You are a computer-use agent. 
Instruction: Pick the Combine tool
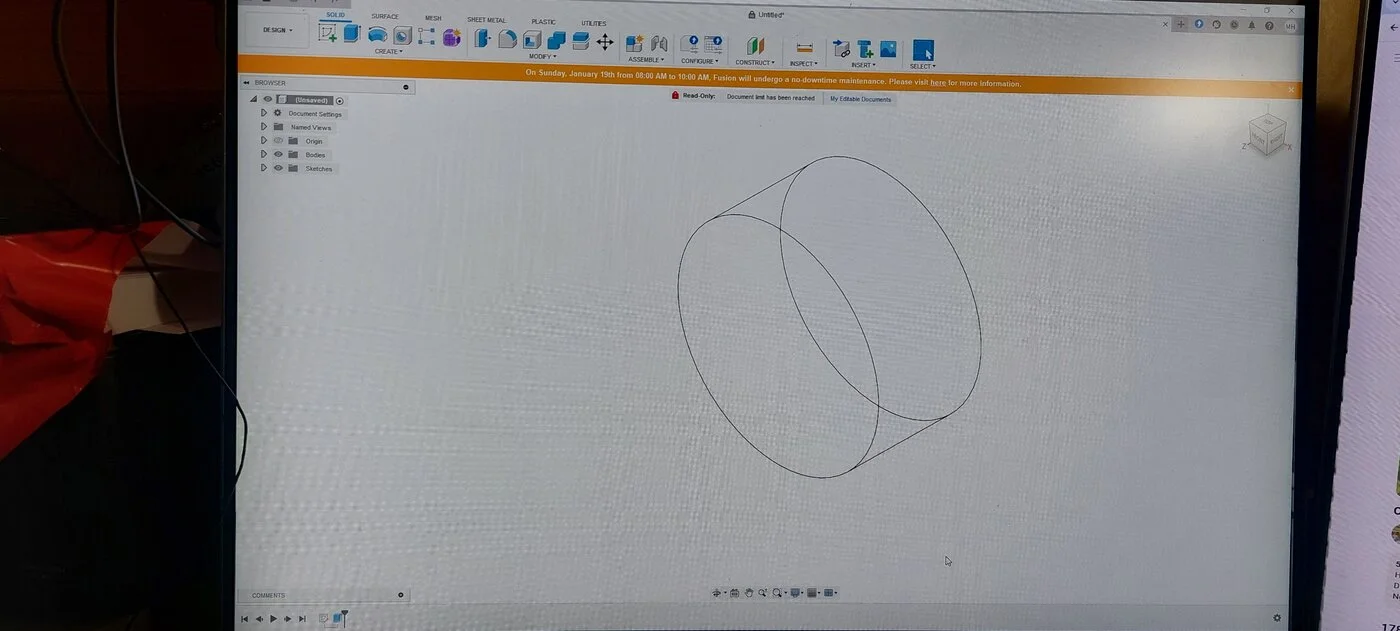coord(556,40)
